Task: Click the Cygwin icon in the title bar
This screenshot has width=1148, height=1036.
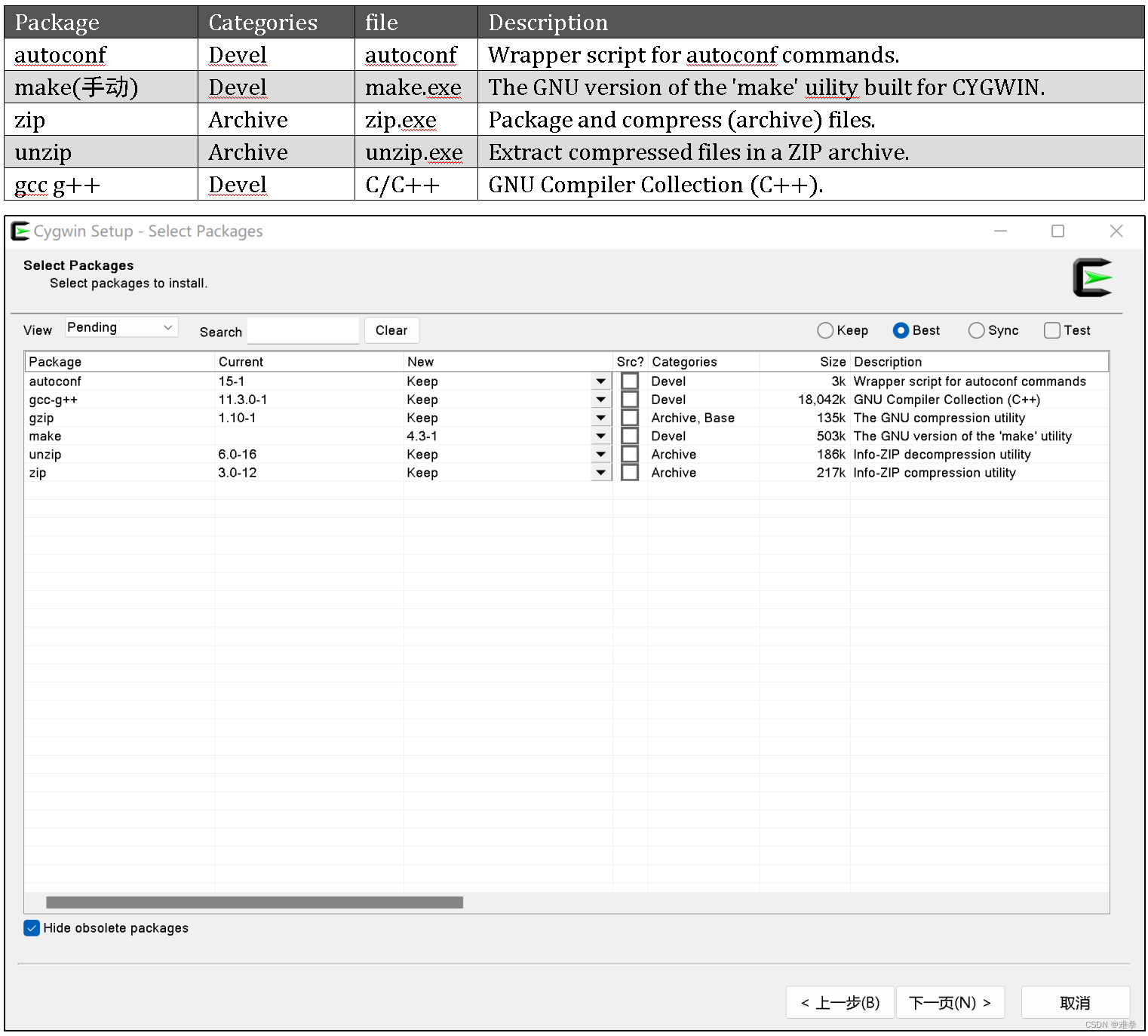Action: click(x=20, y=231)
